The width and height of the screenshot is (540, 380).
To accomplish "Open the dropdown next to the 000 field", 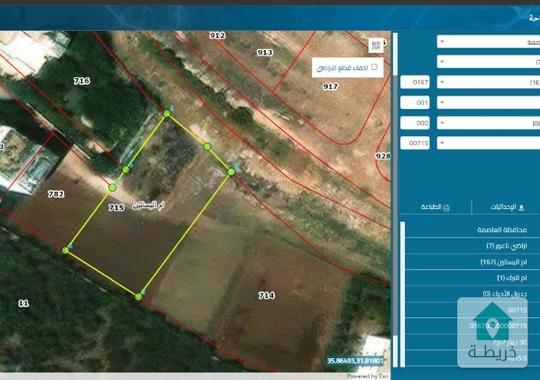I will pos(488,123).
